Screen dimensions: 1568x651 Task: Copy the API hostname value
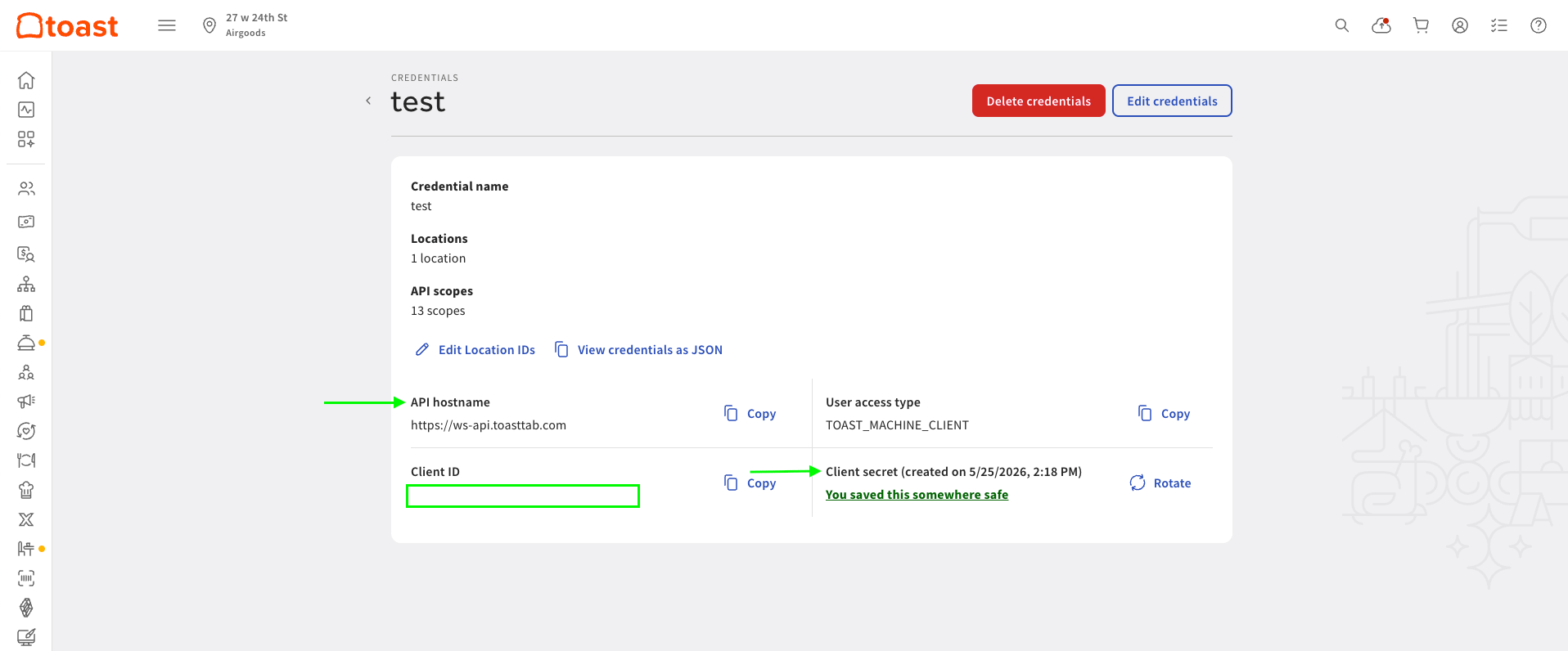coord(750,414)
